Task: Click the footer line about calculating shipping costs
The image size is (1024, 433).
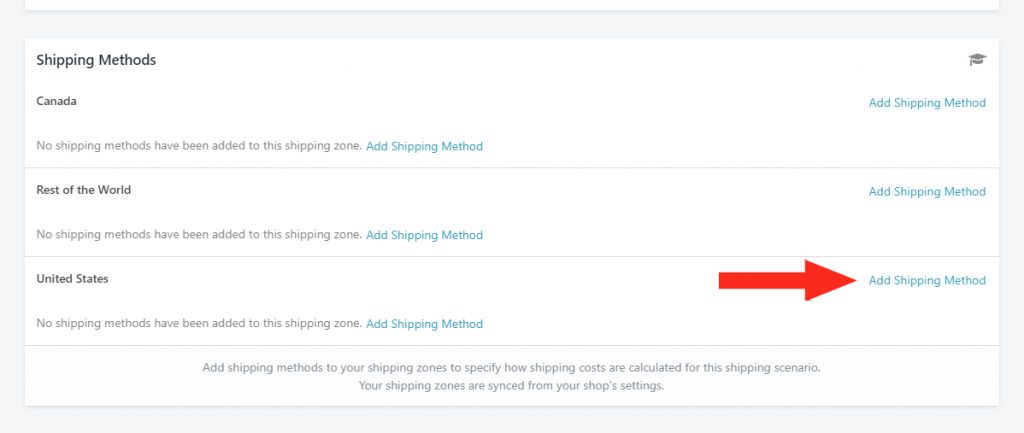Action: 511,368
